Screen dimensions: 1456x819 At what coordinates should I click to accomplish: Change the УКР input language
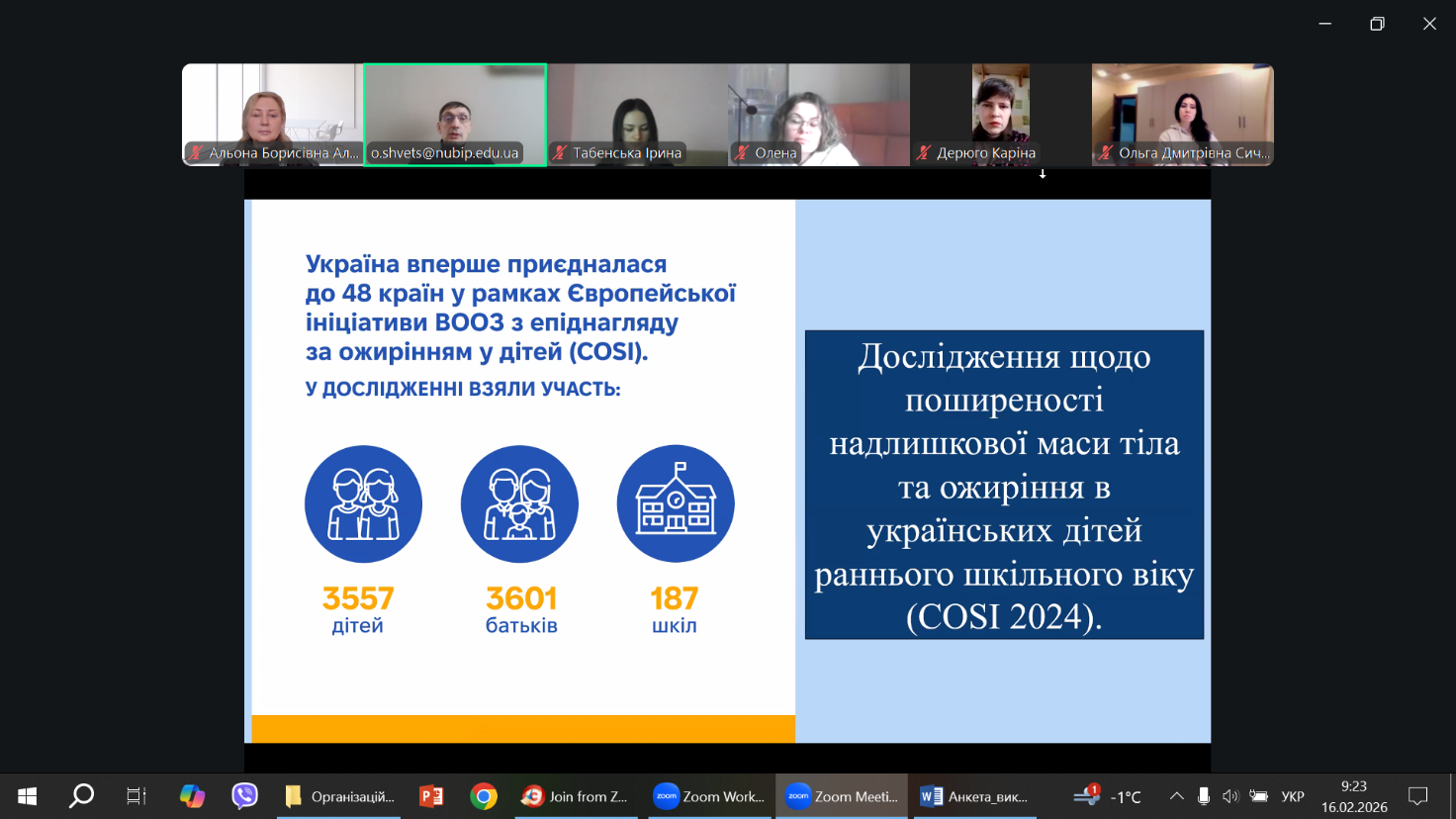(1292, 796)
